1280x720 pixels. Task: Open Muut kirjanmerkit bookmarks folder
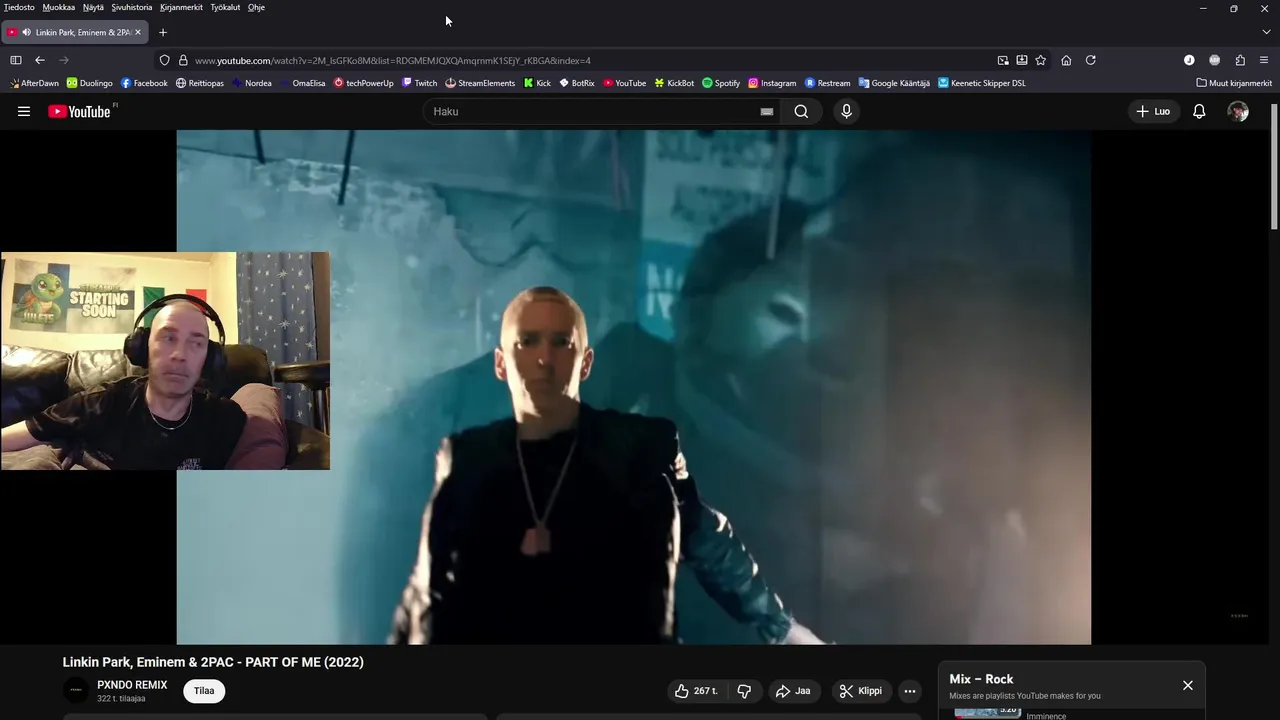(x=1234, y=83)
